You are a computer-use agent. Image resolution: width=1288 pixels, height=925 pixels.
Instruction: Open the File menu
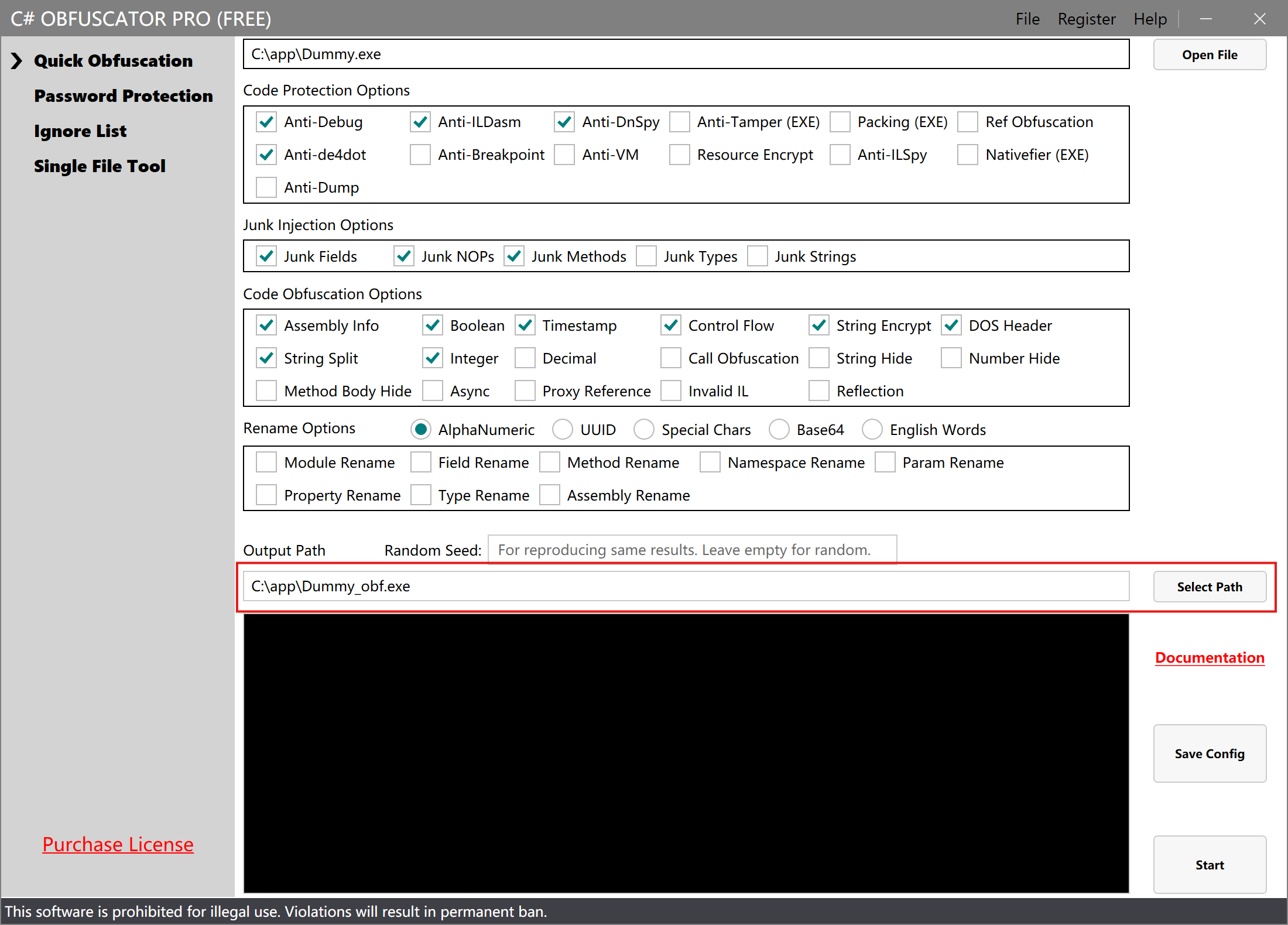pyautogui.click(x=1027, y=18)
